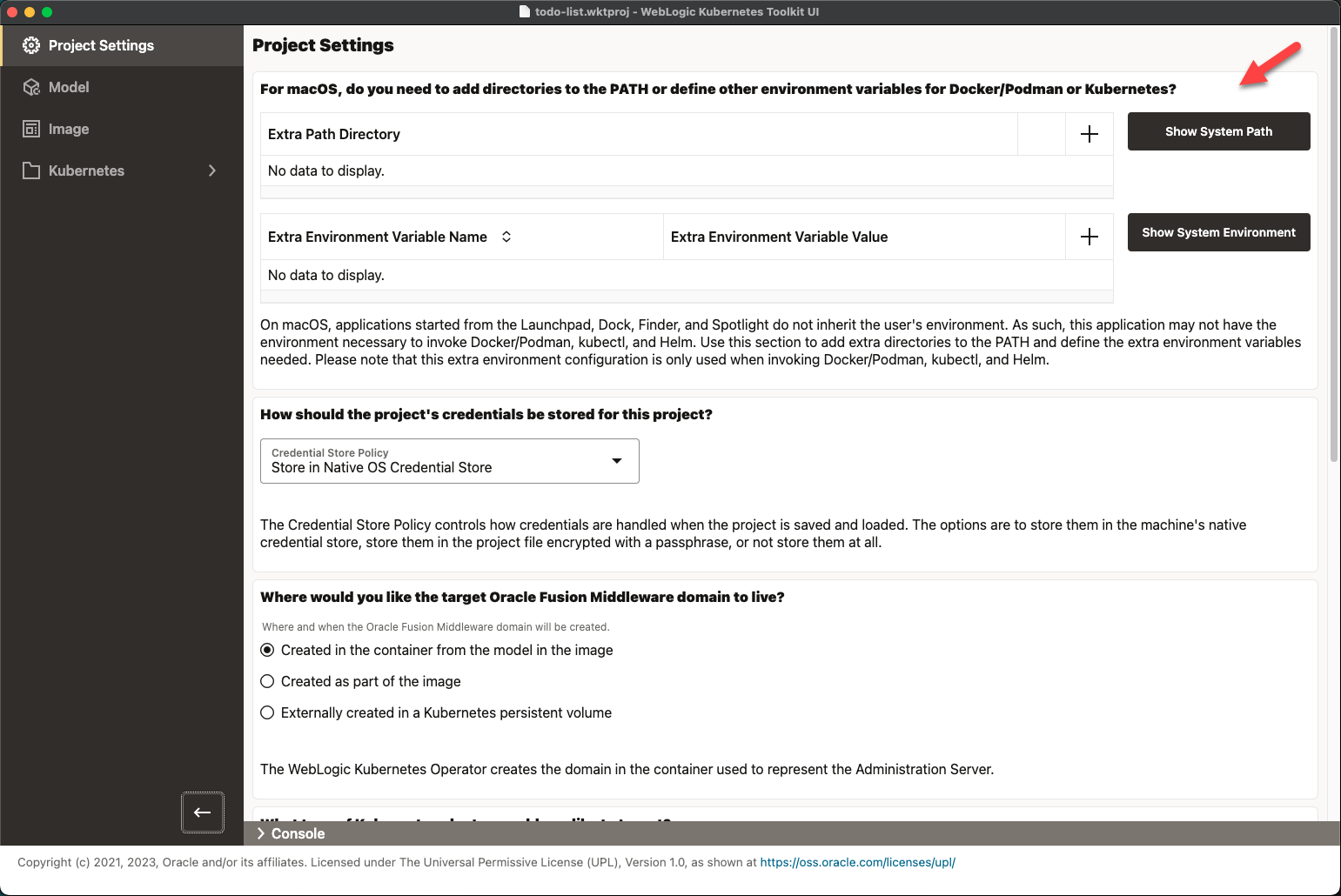Select Created in the container from the model
1341x896 pixels.
click(267, 650)
